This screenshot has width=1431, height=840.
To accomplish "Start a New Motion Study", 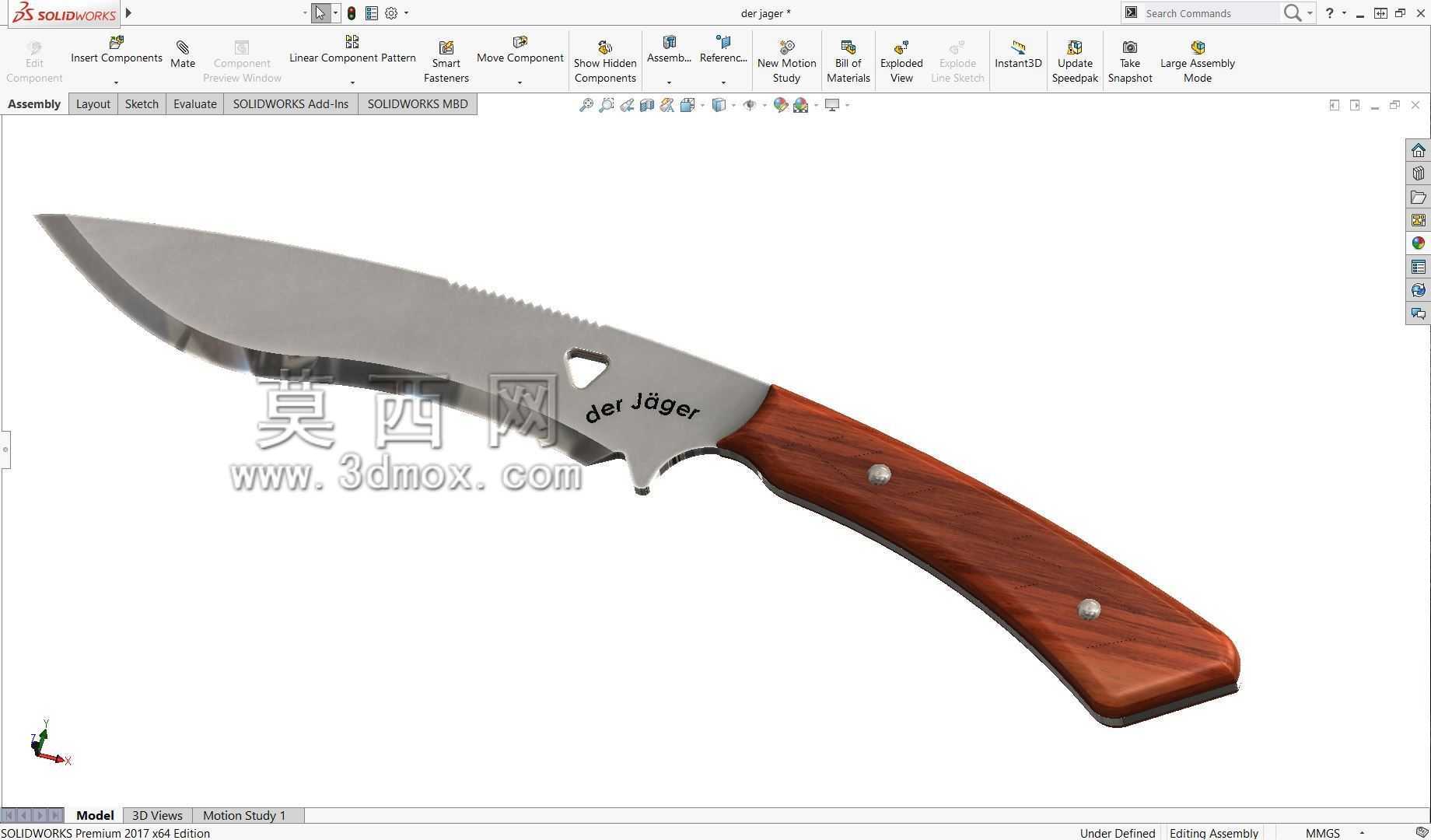I will (786, 61).
